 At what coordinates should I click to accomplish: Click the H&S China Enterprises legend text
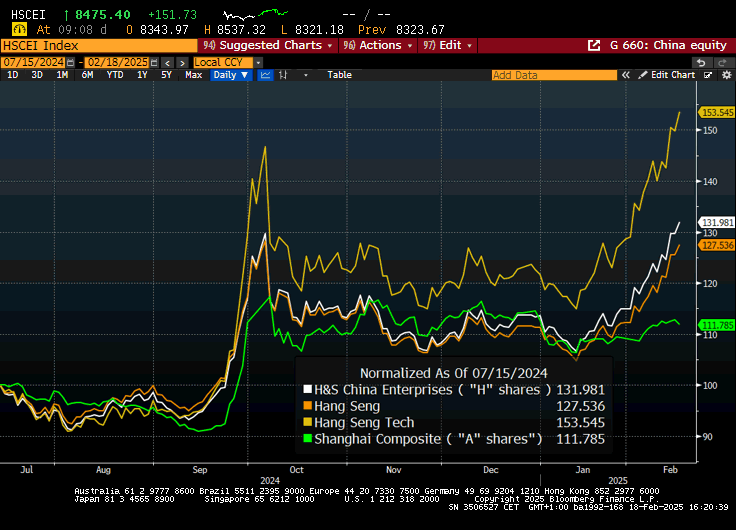point(432,390)
